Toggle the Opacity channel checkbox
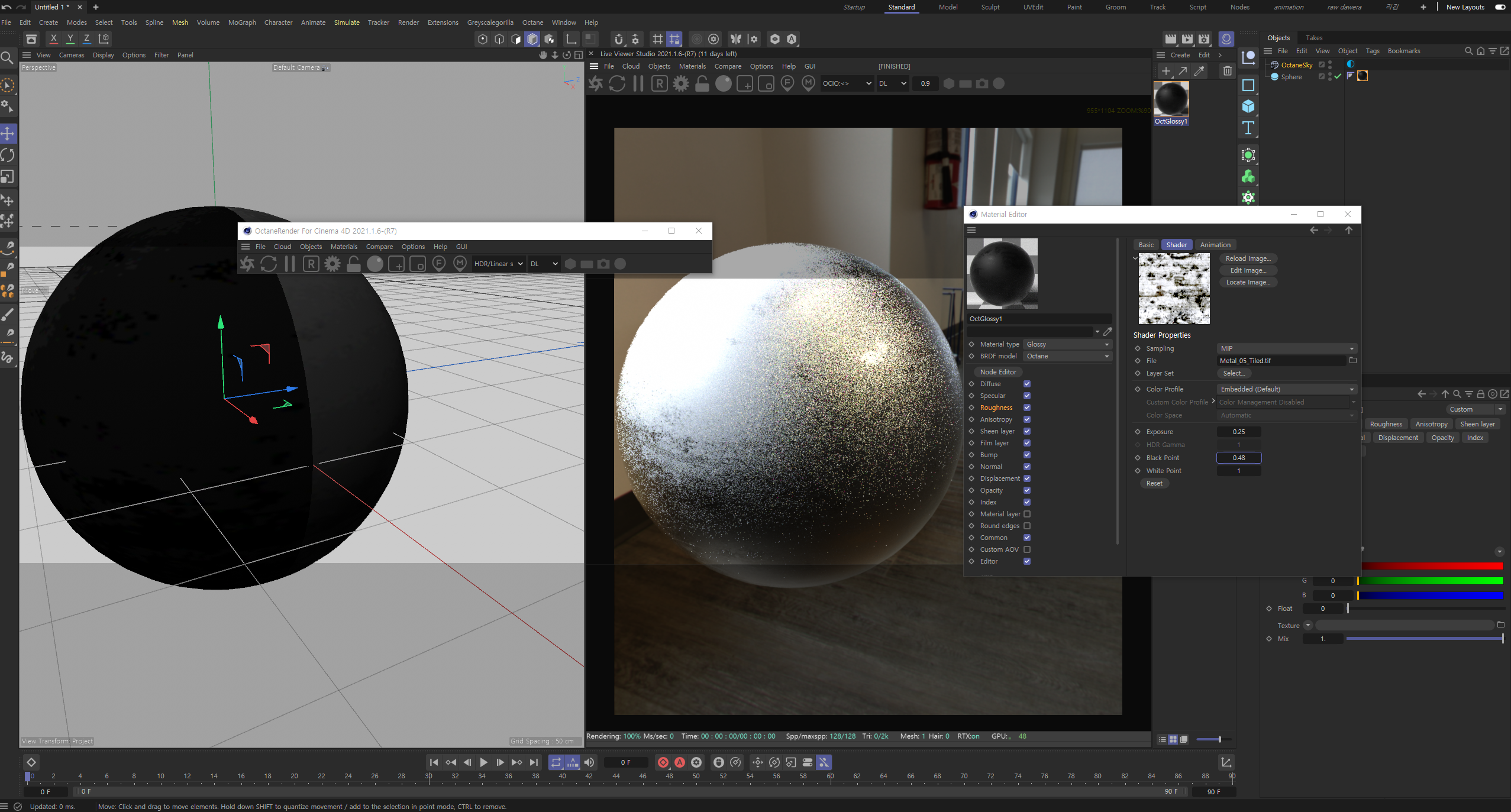Screen dimensions: 1511x812 click(x=1027, y=490)
